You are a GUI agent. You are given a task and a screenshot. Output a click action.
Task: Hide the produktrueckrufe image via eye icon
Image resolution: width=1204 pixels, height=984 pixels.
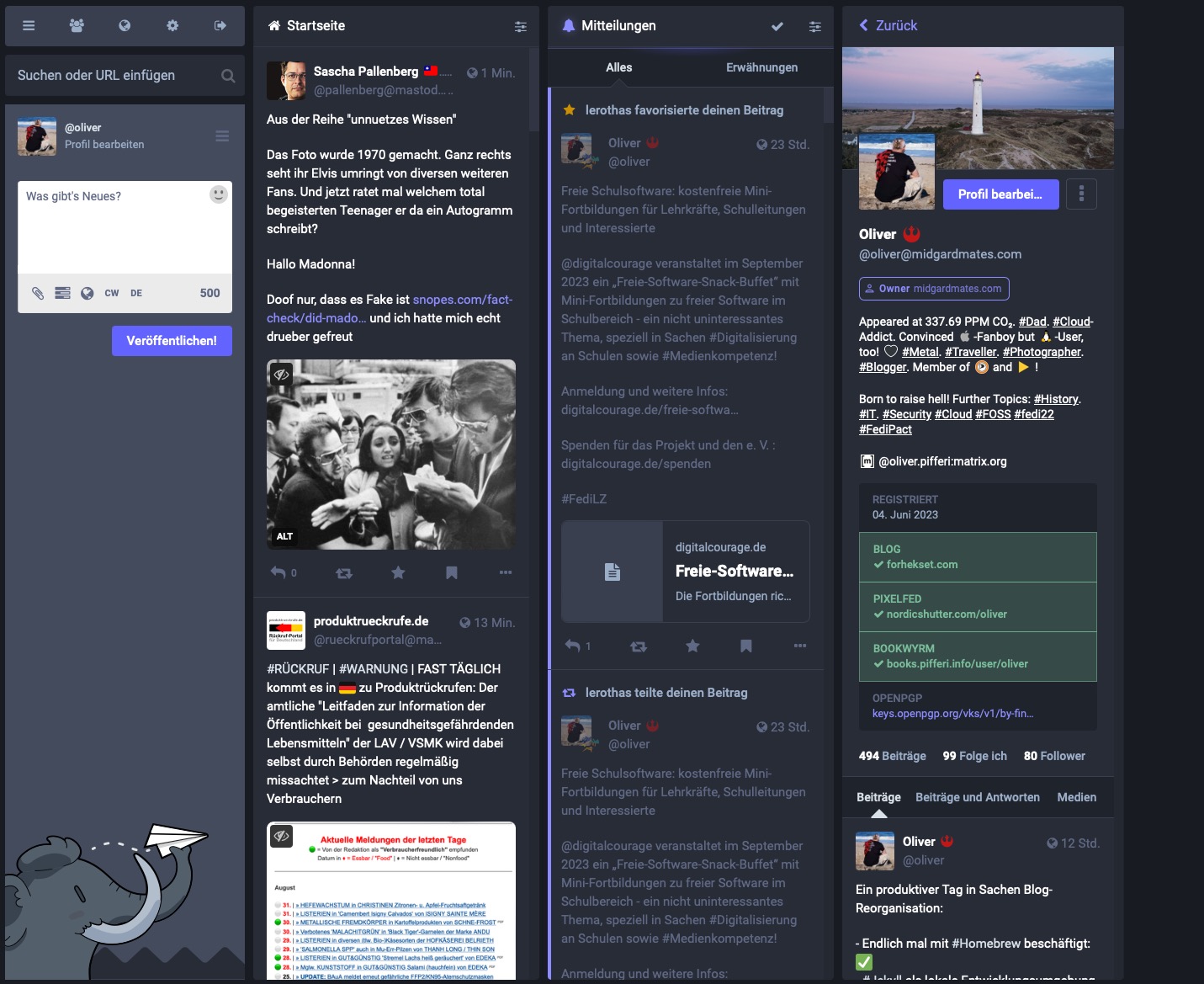282,836
